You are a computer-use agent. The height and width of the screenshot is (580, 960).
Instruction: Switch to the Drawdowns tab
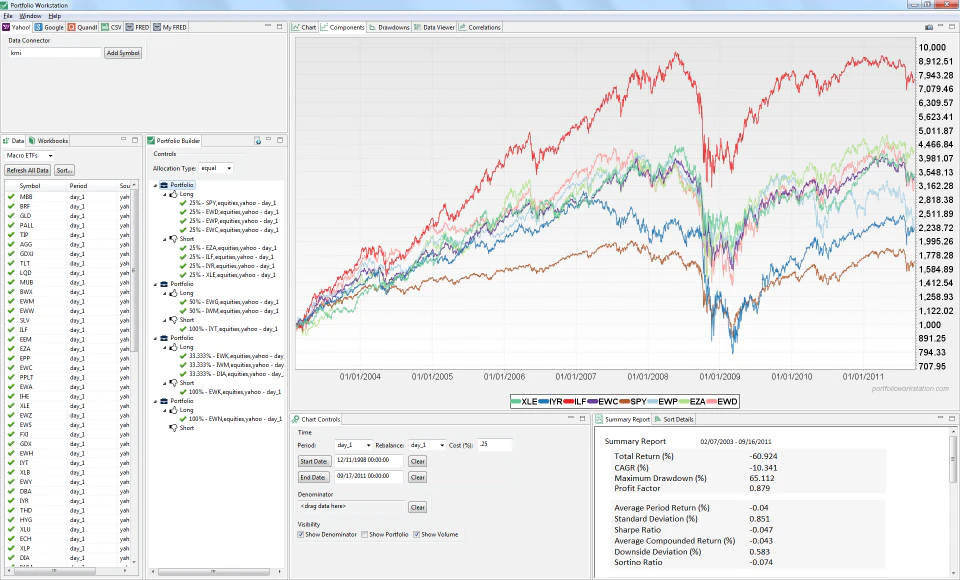389,27
